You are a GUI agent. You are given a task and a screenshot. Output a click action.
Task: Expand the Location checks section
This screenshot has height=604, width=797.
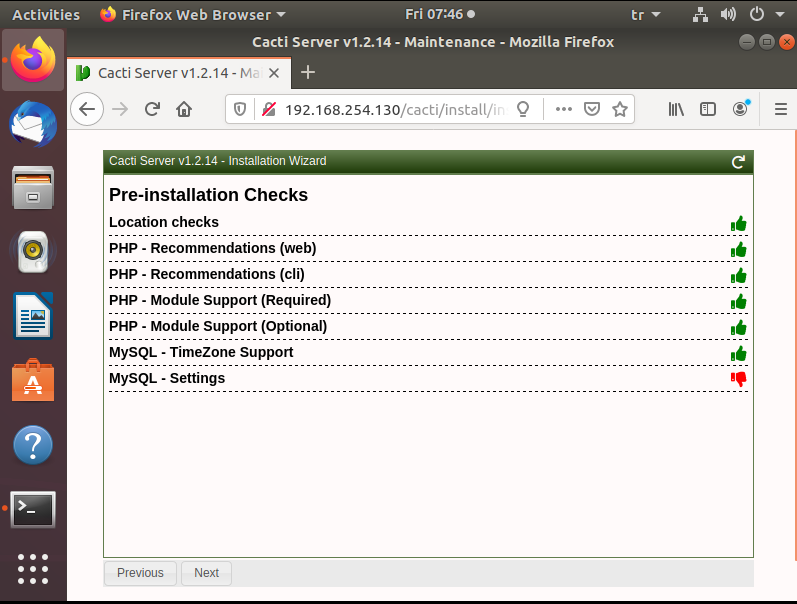[428, 222]
